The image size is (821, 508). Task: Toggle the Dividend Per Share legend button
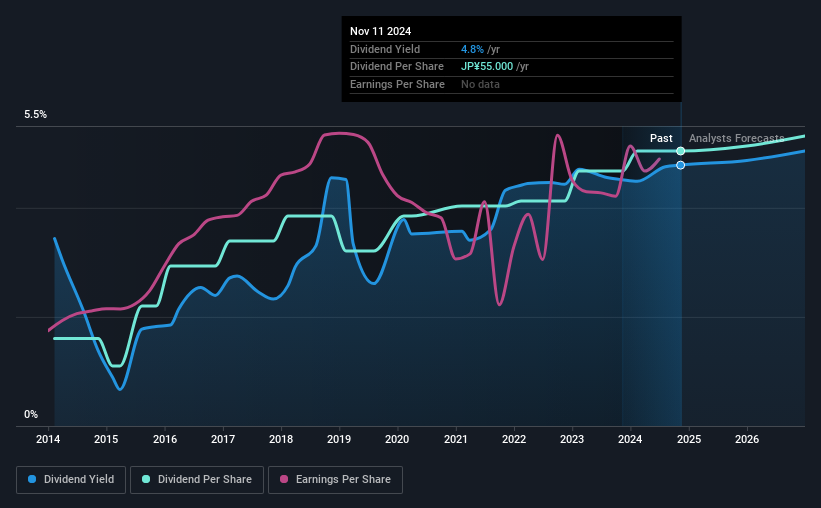(x=197, y=480)
